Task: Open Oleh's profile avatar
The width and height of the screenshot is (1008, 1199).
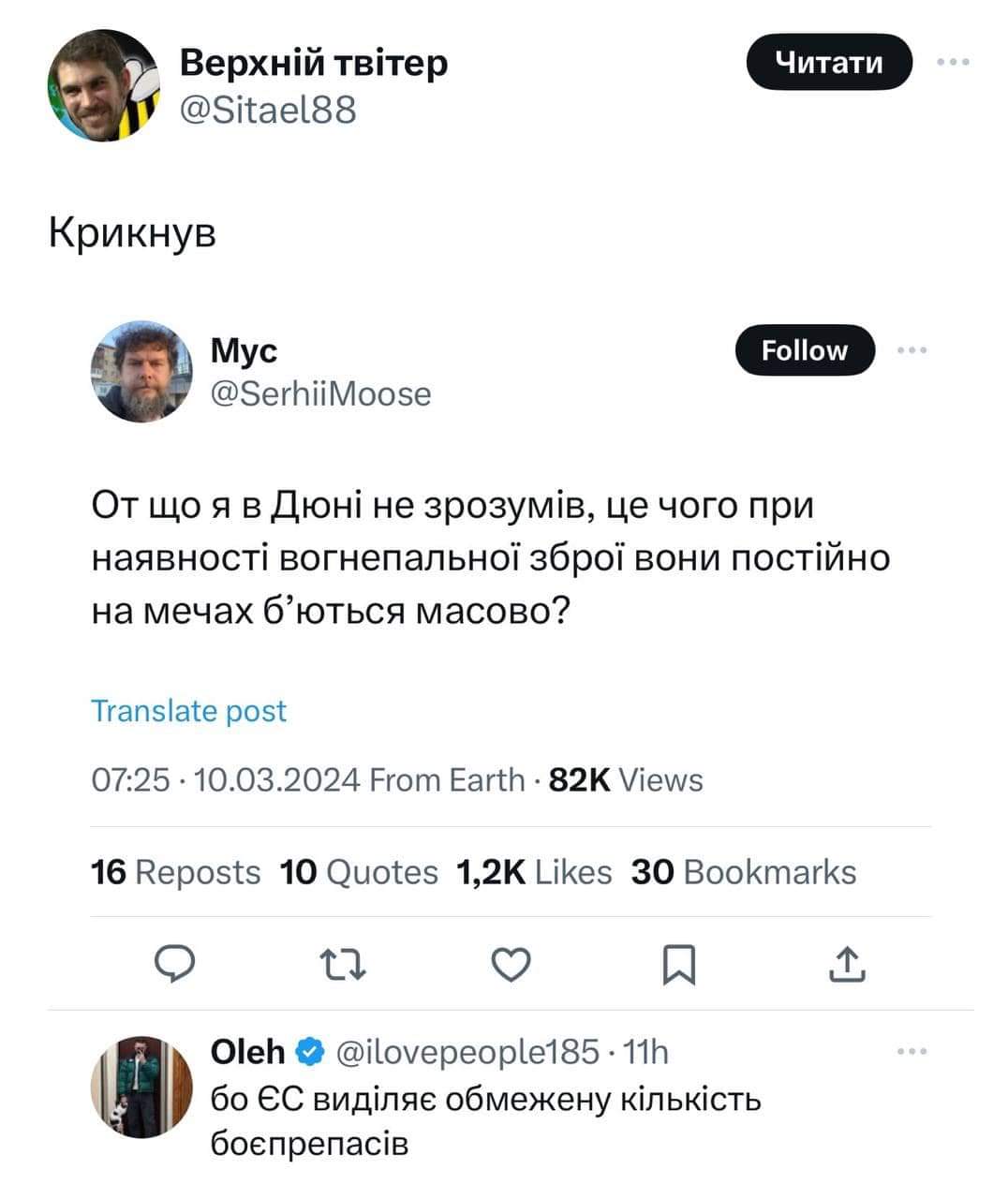Action: point(141,1087)
